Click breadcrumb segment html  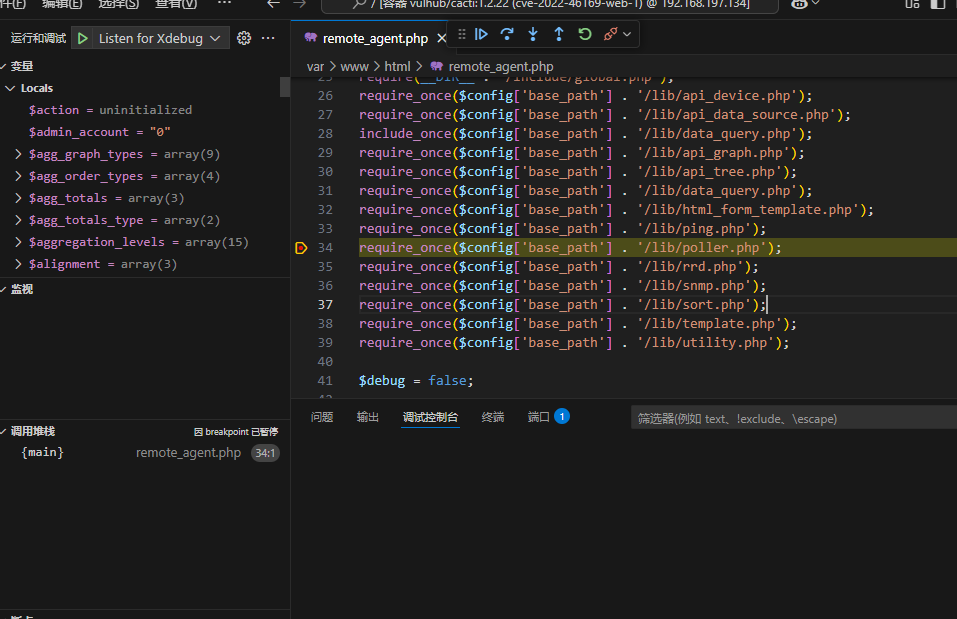397,67
